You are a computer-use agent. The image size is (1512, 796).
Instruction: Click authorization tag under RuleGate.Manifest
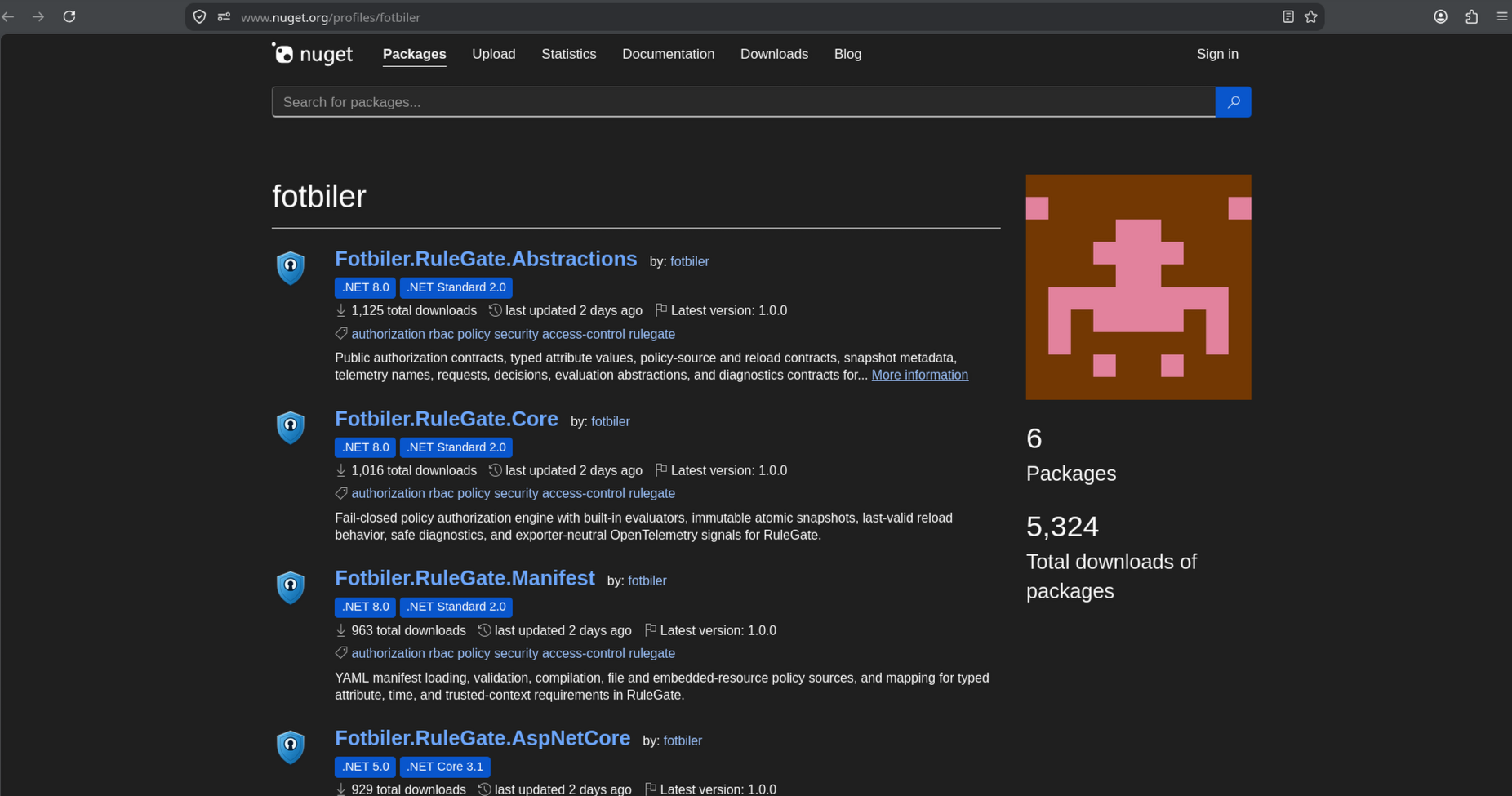tap(388, 653)
